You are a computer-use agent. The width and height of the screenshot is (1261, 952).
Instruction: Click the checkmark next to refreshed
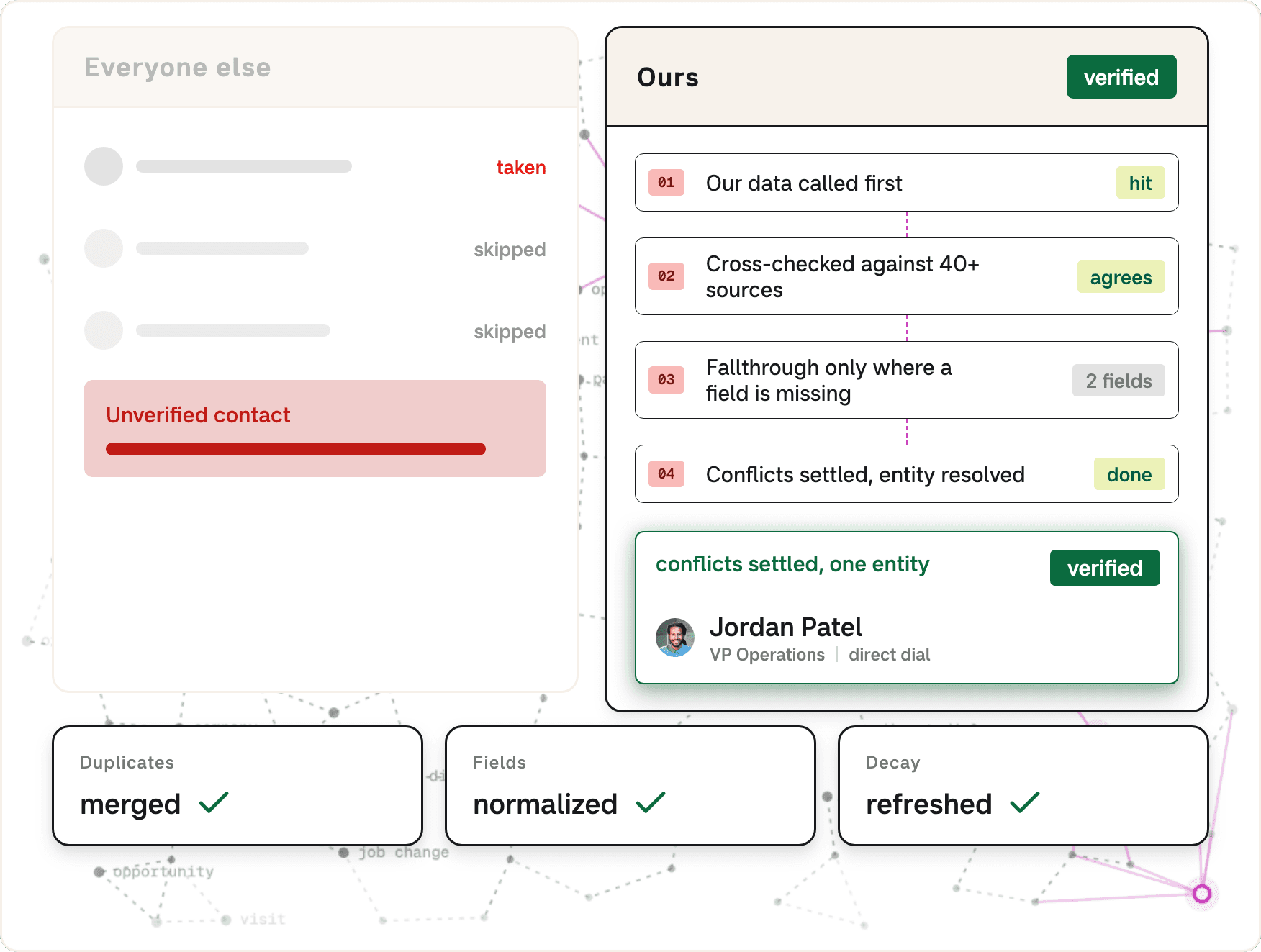[1025, 802]
